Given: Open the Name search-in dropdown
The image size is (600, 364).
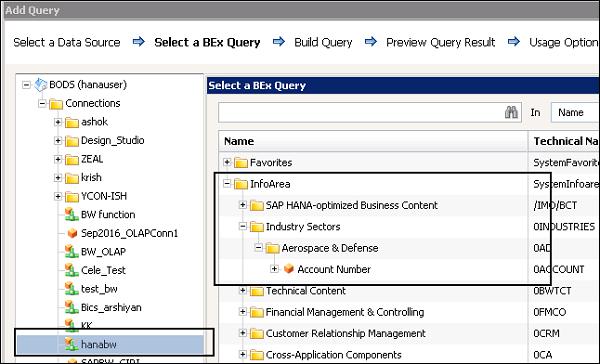Looking at the screenshot, I should click(x=575, y=113).
